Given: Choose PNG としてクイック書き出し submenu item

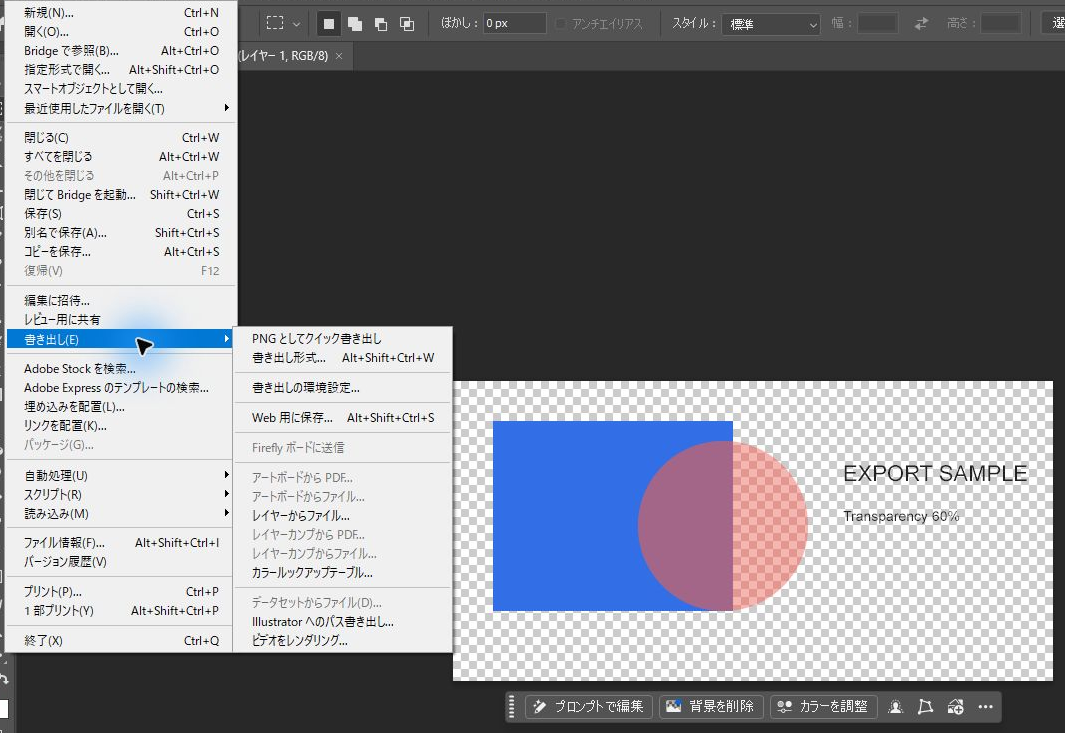Looking at the screenshot, I should [x=342, y=338].
